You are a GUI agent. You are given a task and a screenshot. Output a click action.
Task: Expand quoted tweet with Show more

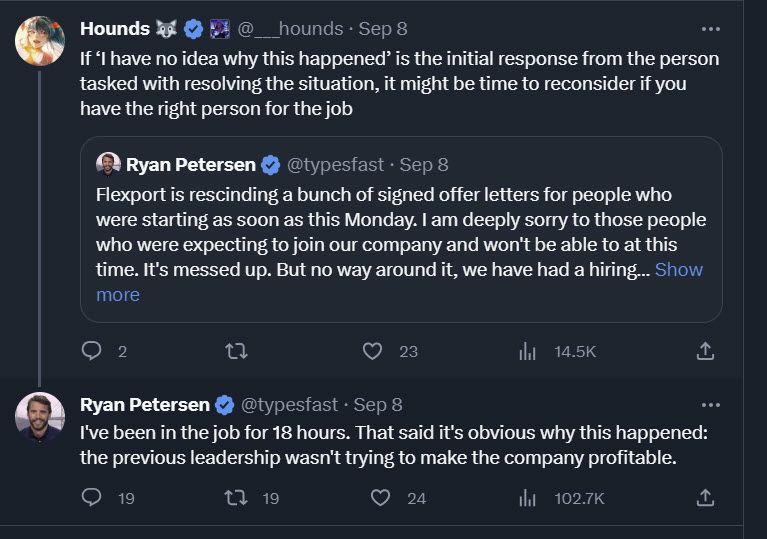[678, 270]
